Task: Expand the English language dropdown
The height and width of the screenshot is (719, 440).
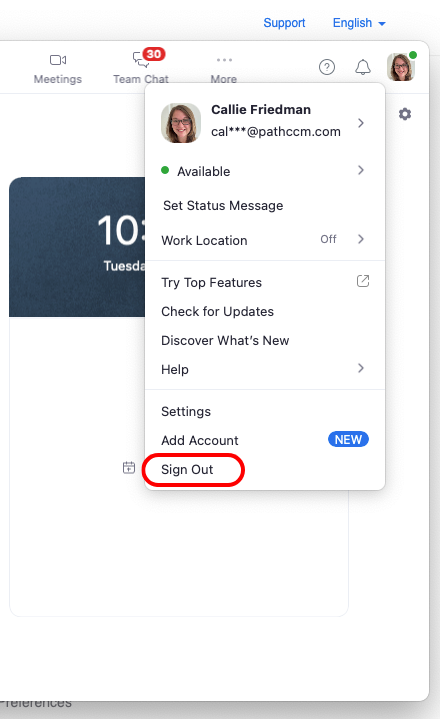Action: click(x=359, y=23)
